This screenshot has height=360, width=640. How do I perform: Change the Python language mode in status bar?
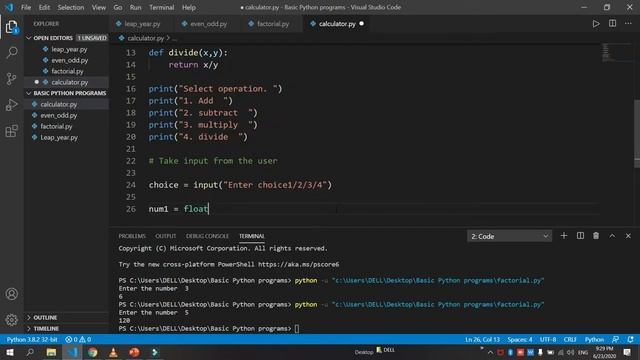pos(594,340)
